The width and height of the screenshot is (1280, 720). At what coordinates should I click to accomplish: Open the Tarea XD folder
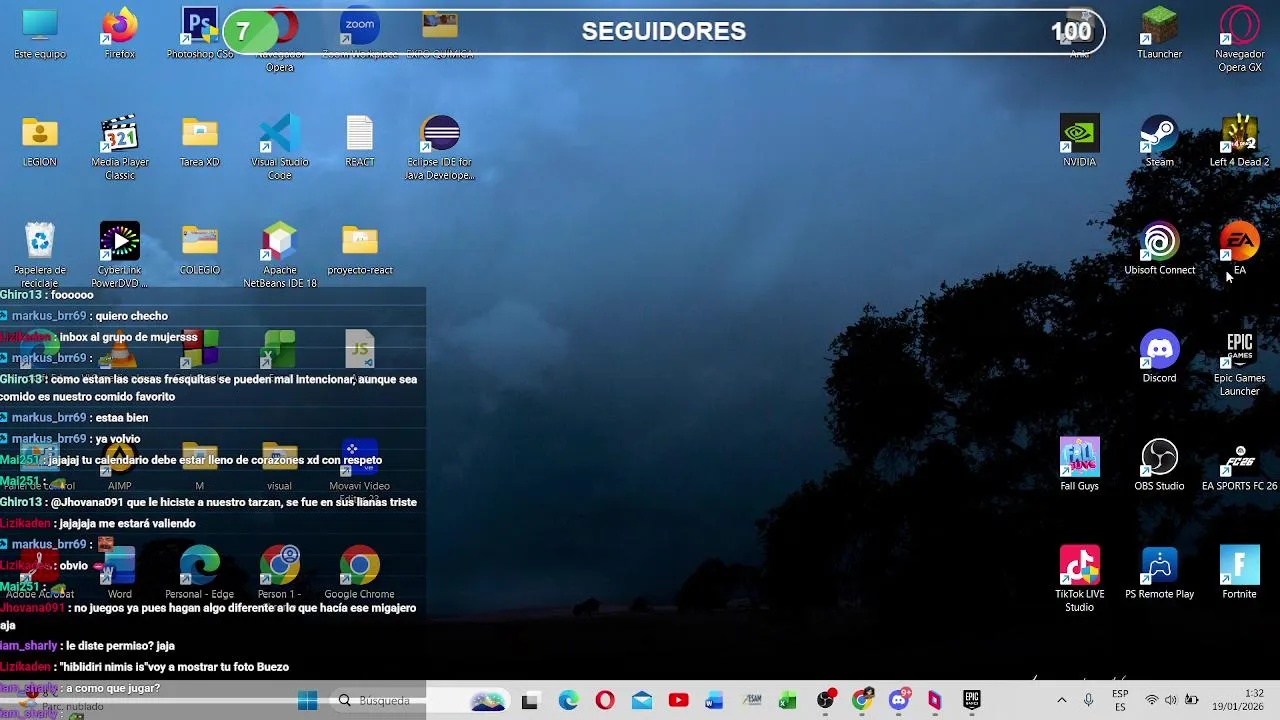click(200, 141)
